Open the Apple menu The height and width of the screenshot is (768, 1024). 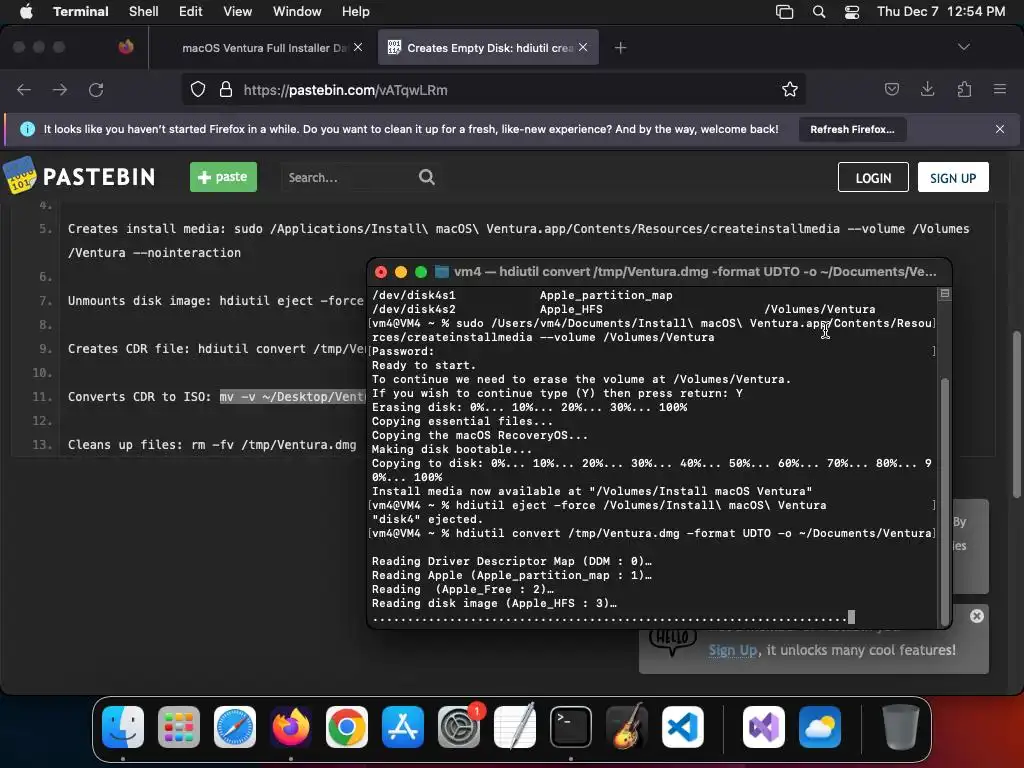(x=26, y=11)
